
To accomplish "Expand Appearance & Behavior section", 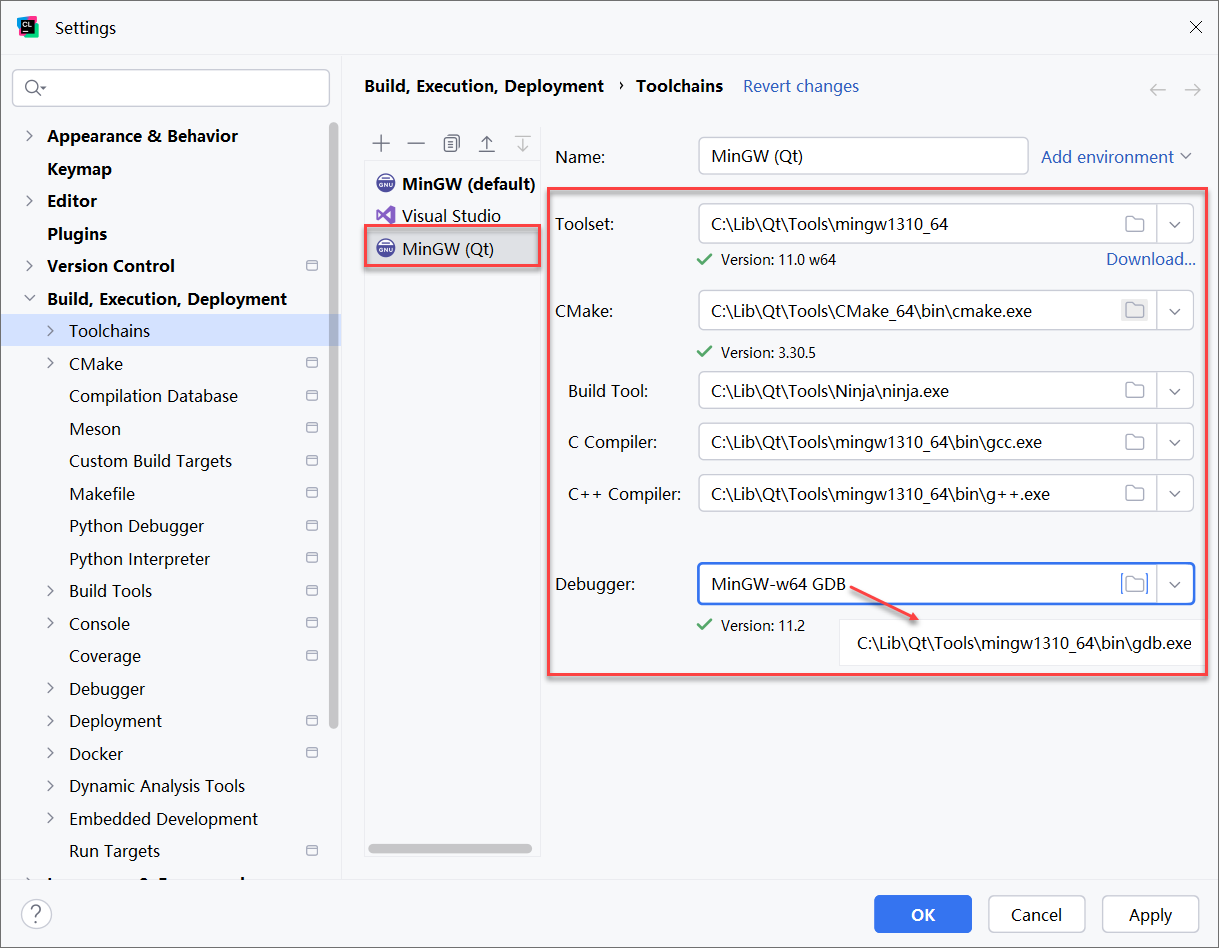I will [29, 136].
